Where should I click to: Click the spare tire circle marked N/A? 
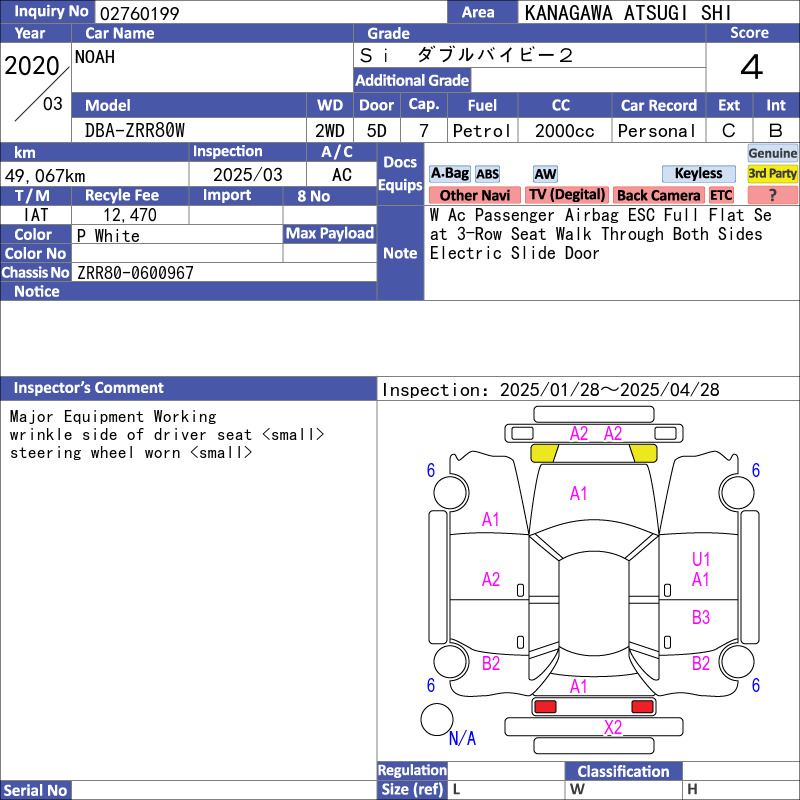436,719
